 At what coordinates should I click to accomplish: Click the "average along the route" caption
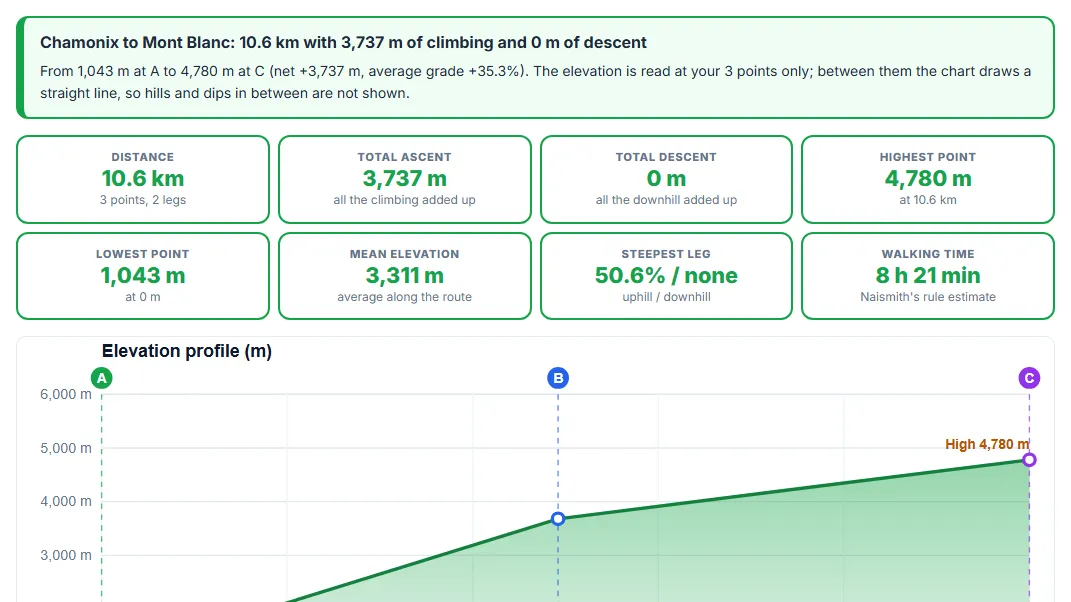404,297
